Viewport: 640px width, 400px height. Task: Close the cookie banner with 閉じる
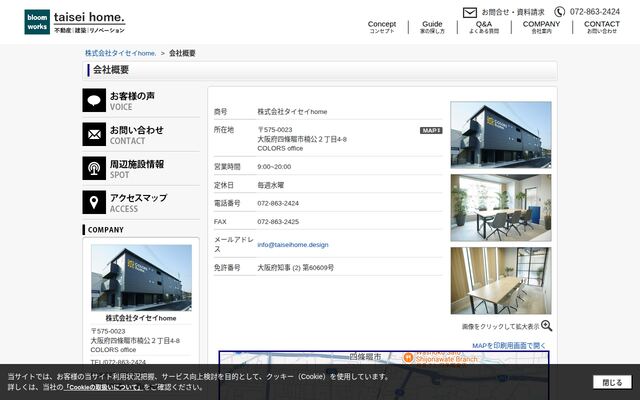tap(612, 382)
